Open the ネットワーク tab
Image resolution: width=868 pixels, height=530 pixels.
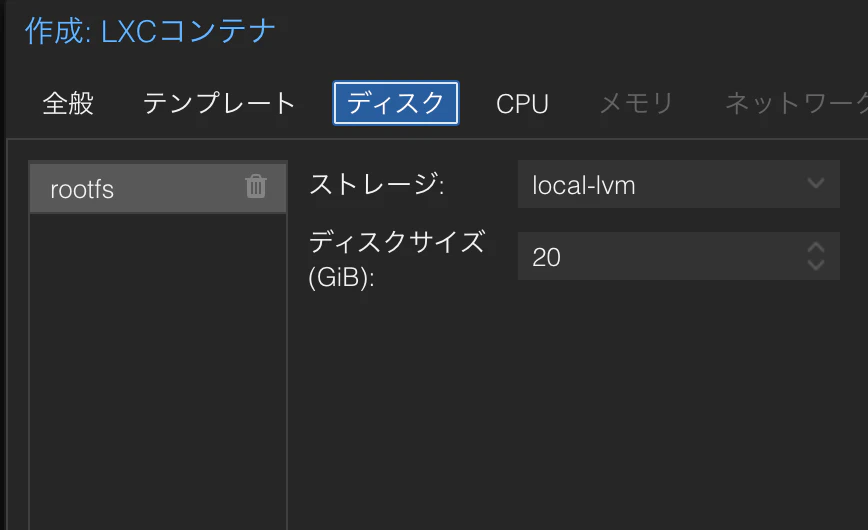[797, 104]
